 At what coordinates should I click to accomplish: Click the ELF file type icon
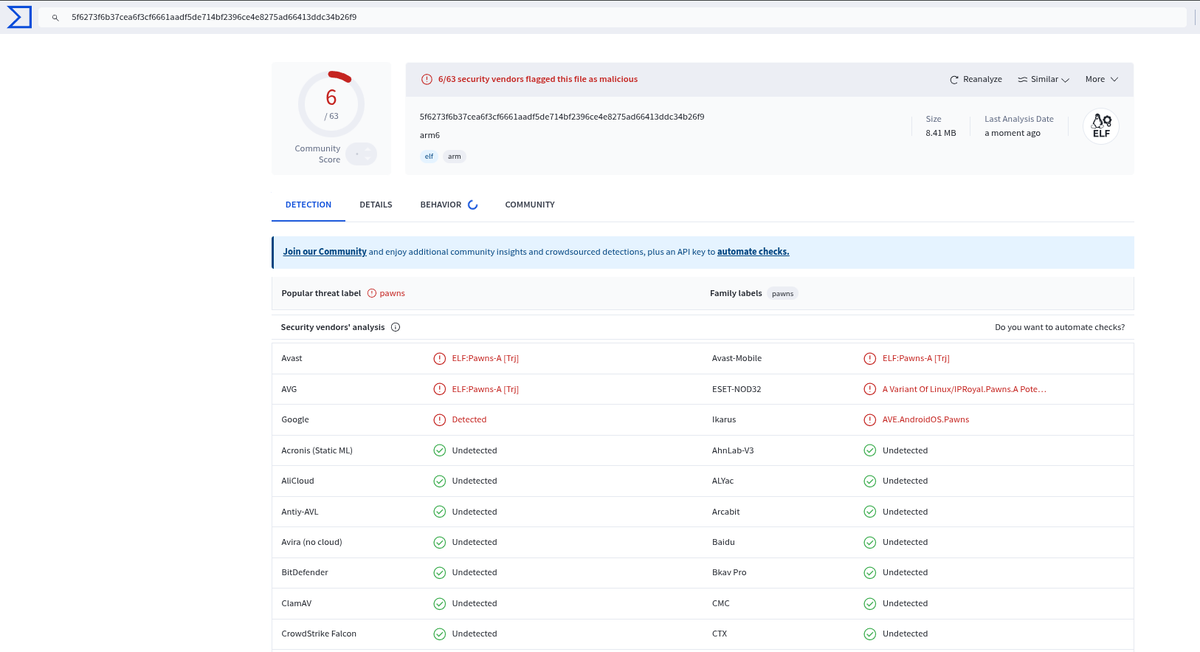pyautogui.click(x=1101, y=126)
